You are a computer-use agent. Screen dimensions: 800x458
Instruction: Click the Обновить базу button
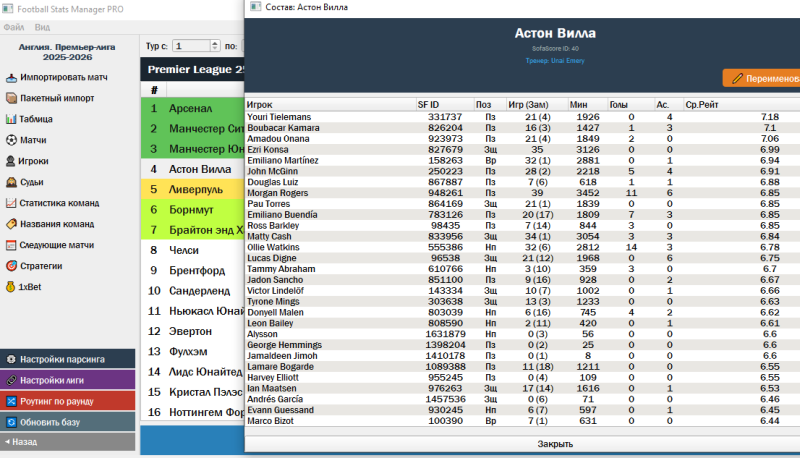point(68,422)
